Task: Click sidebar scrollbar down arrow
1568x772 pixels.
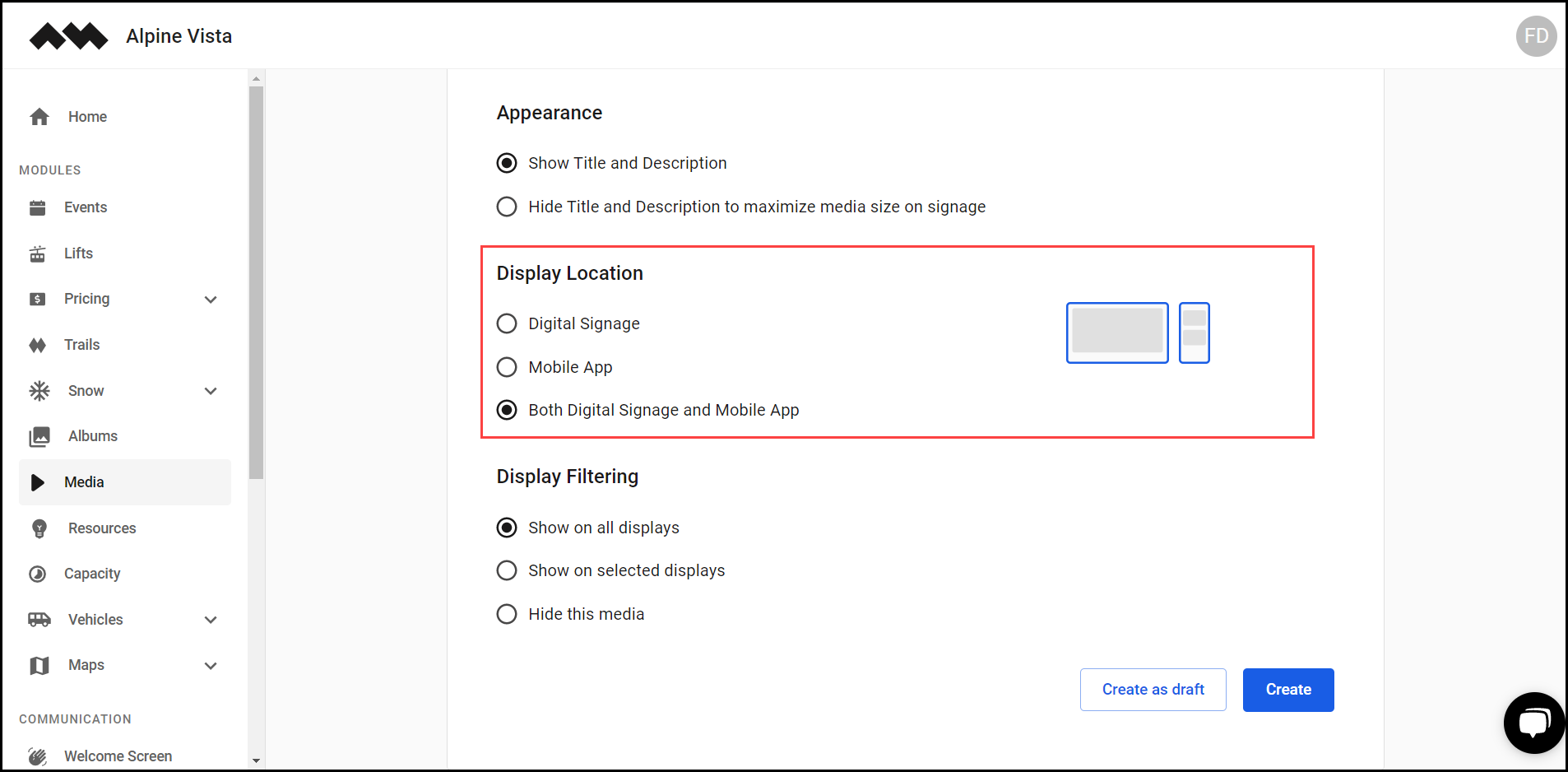Action: click(x=256, y=760)
